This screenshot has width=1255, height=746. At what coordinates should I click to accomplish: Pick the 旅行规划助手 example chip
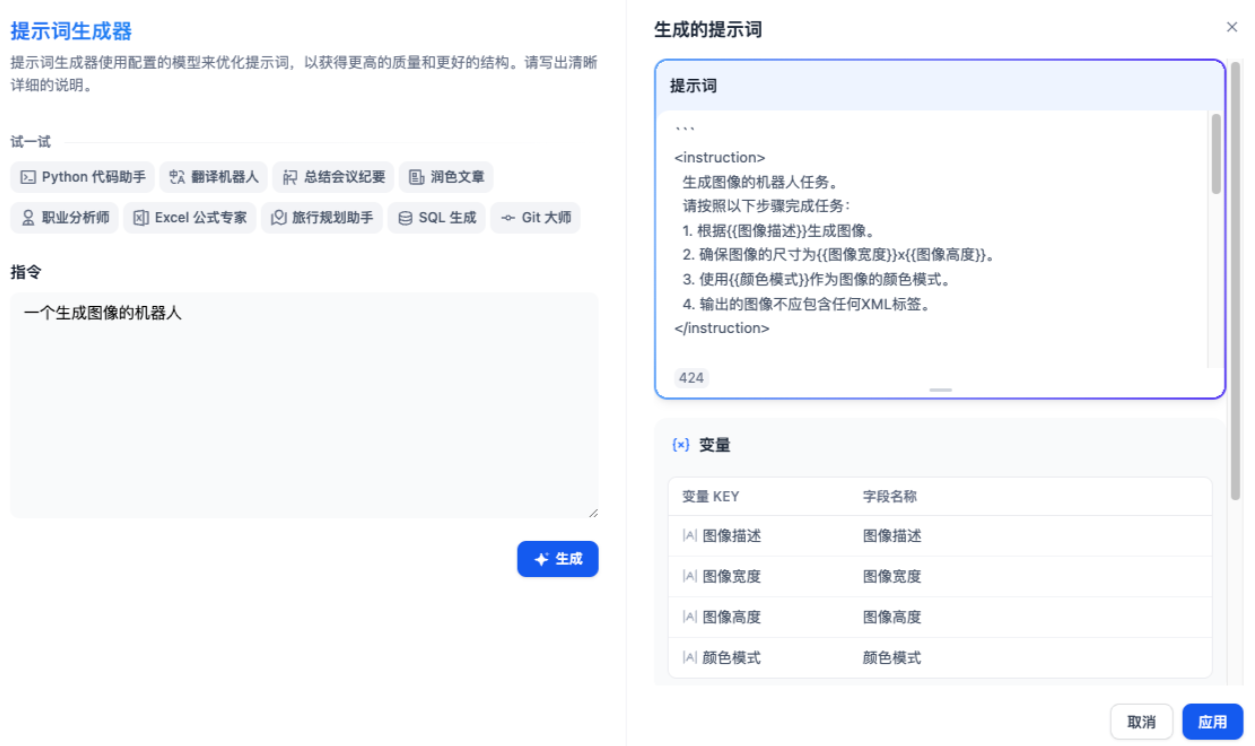click(322, 217)
